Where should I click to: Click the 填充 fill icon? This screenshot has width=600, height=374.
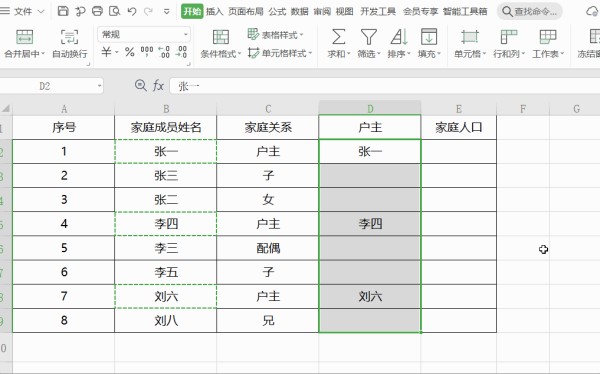(x=429, y=37)
